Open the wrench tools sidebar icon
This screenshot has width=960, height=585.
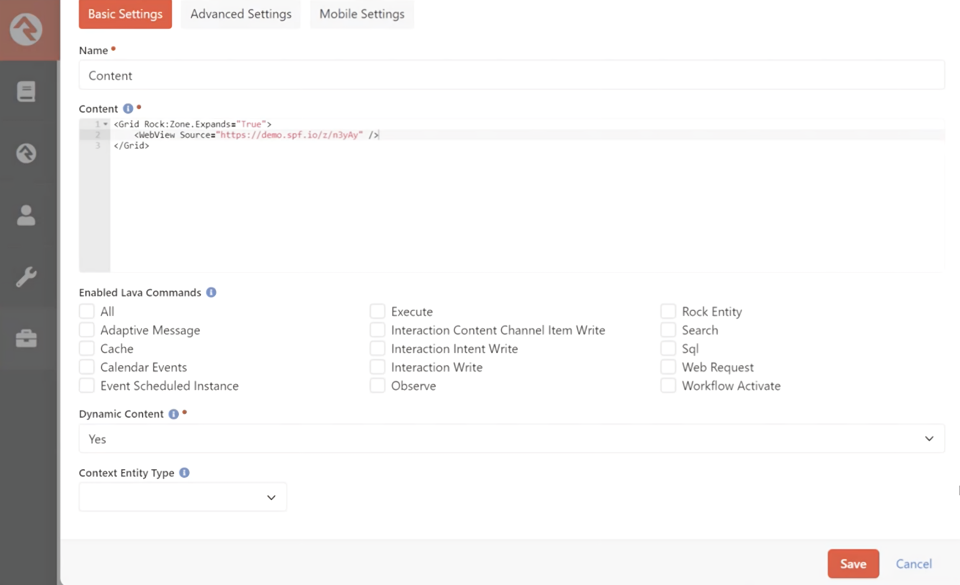(x=26, y=277)
